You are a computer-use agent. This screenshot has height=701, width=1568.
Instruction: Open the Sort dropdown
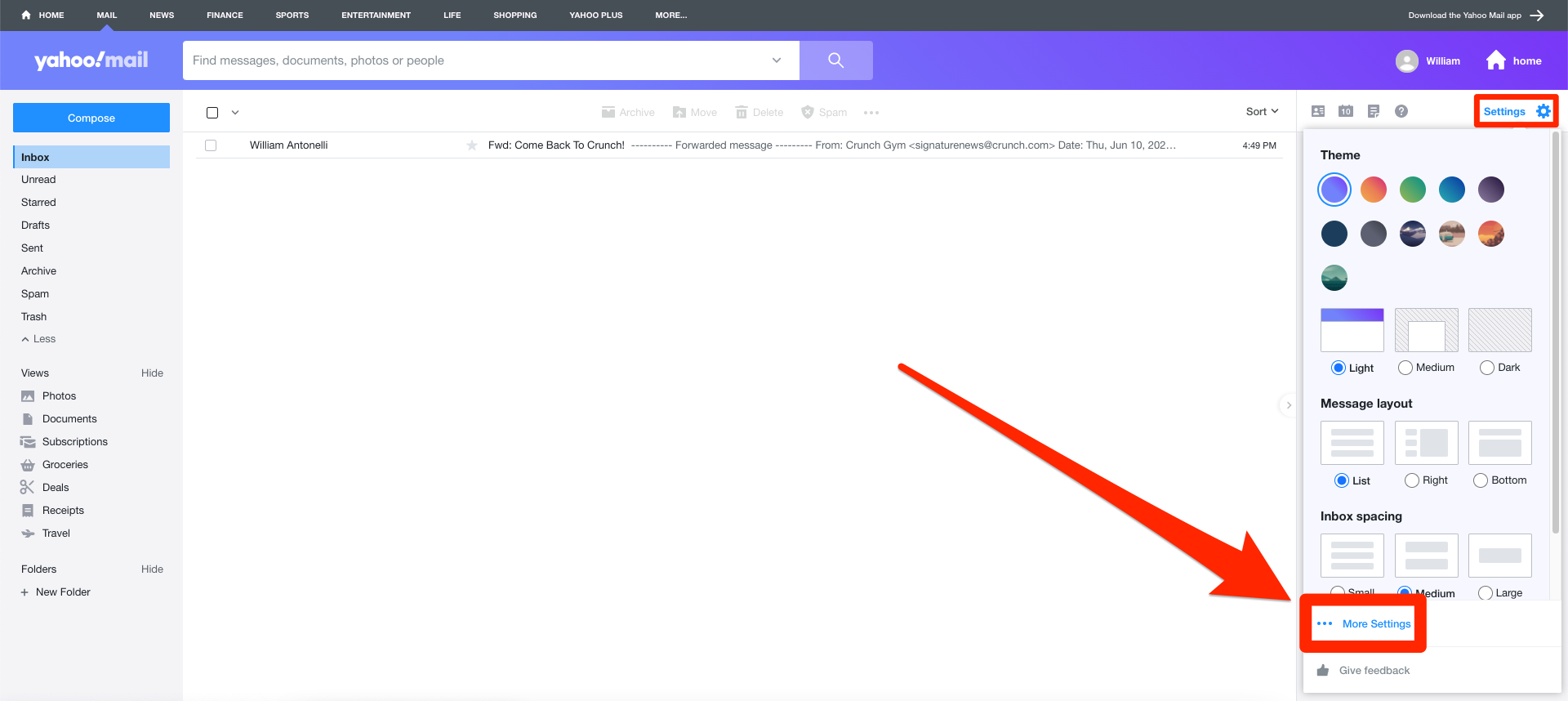(1262, 111)
